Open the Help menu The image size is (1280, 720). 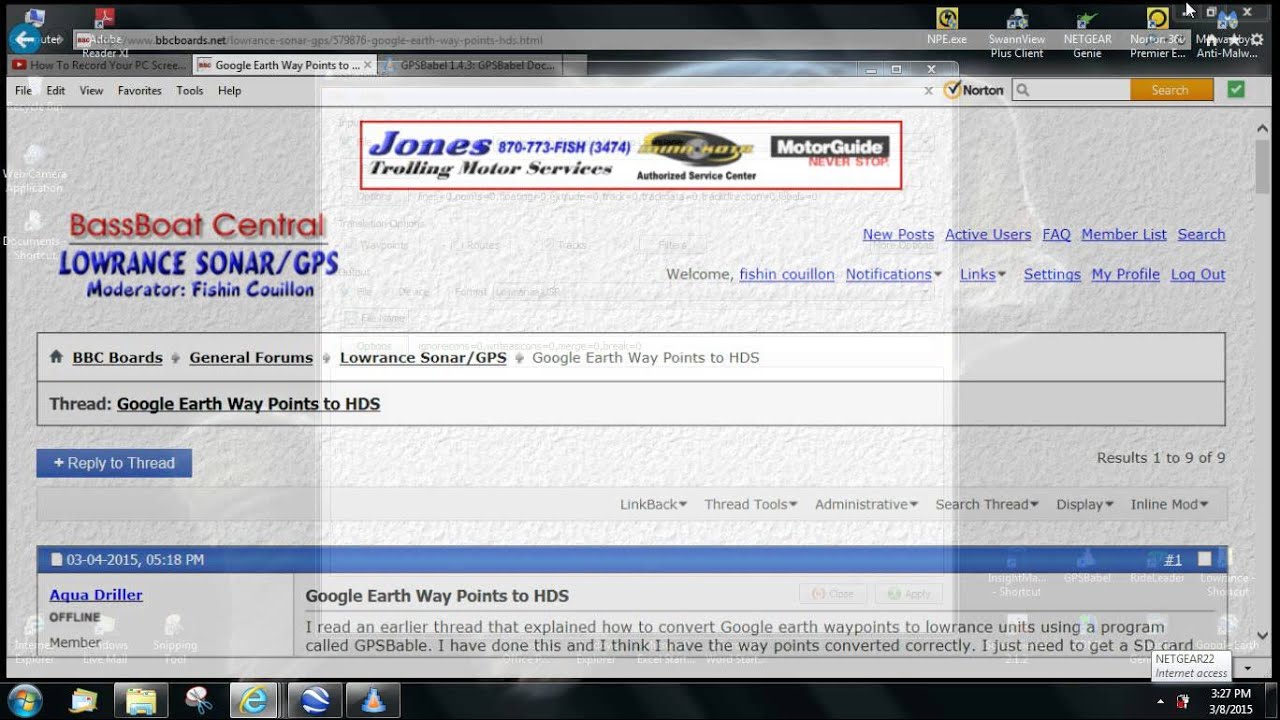pos(230,90)
